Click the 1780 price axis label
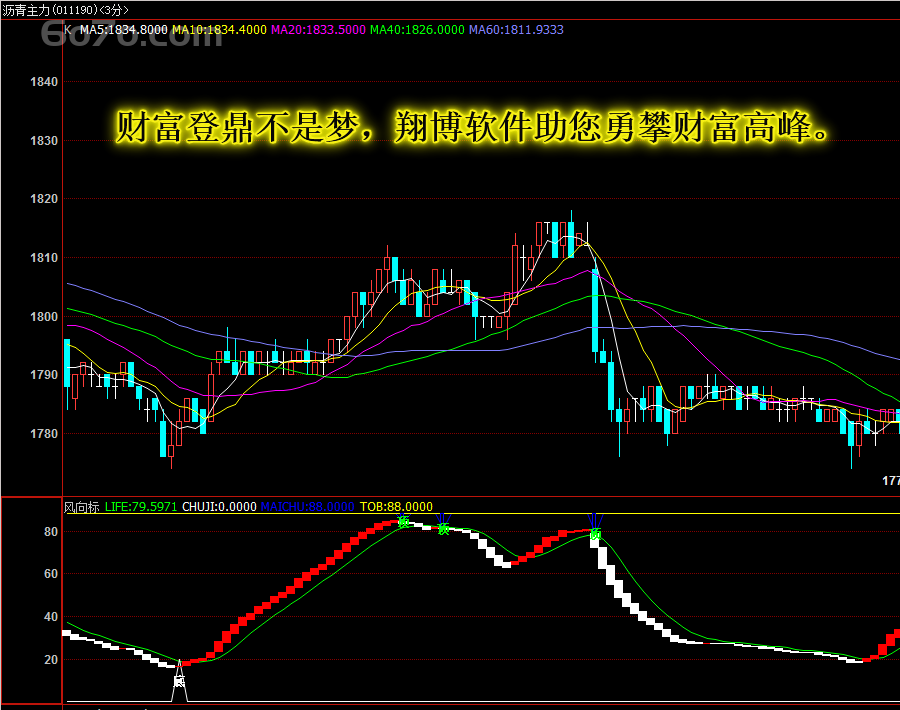The height and width of the screenshot is (710, 900). [44, 434]
